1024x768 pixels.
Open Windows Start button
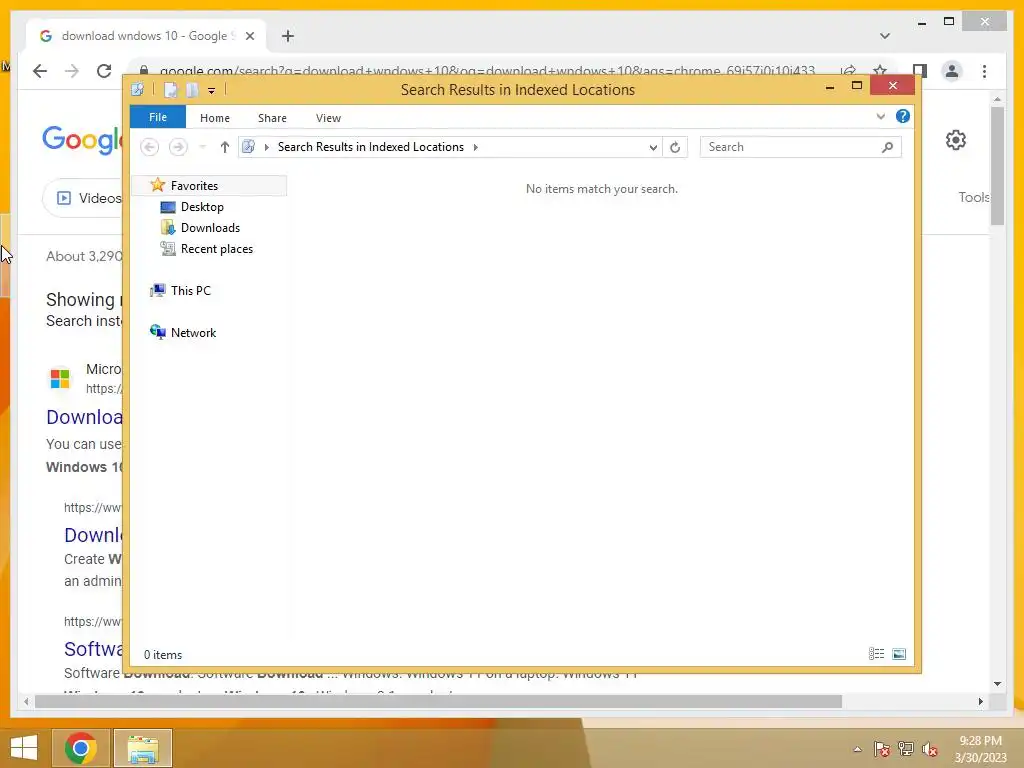[24, 748]
